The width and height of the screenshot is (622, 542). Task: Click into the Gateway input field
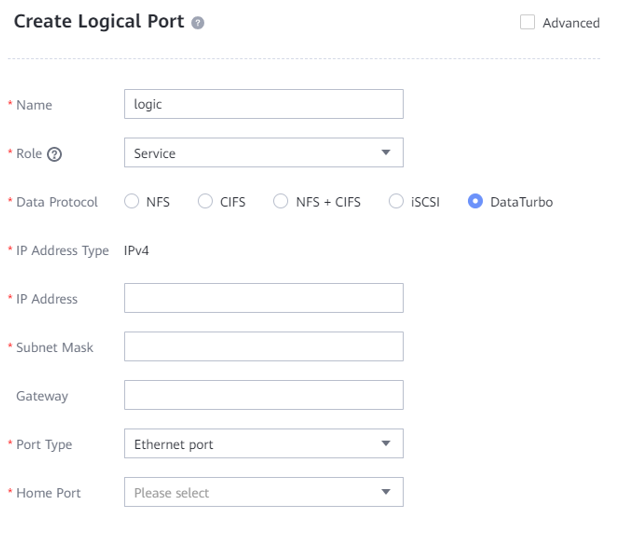tap(263, 395)
